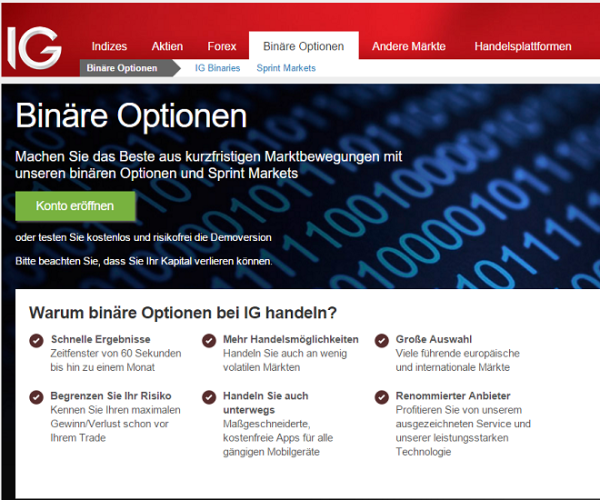Click the Demoversion text line
Screen dimensions: 600x500
coord(143,237)
